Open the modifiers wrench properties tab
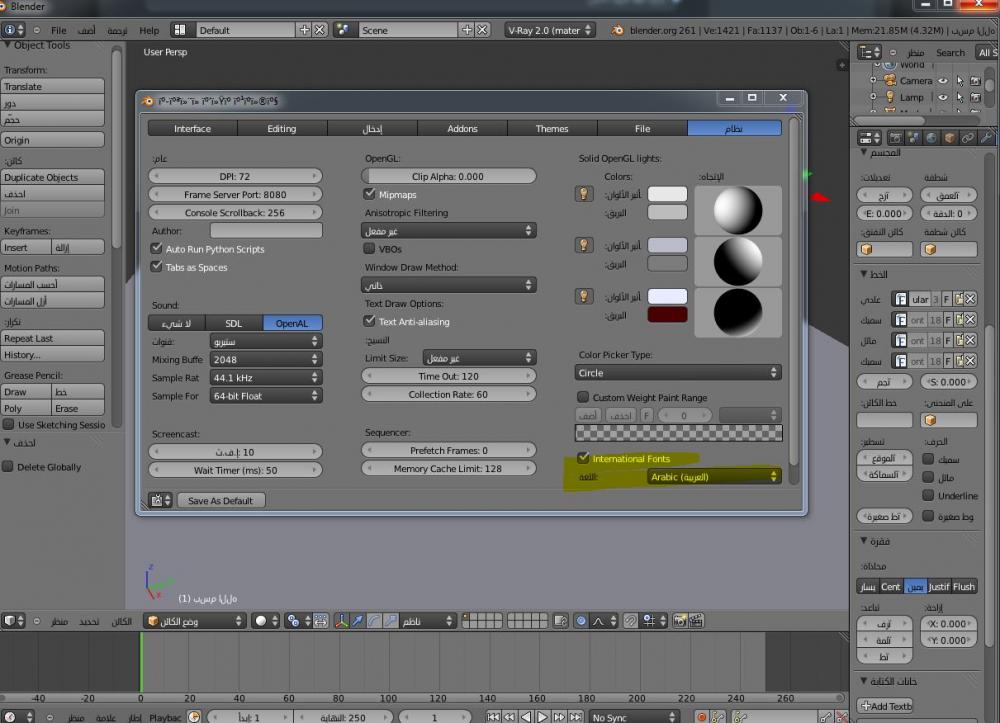Screen dimensions: 1000x723 click(x=985, y=138)
